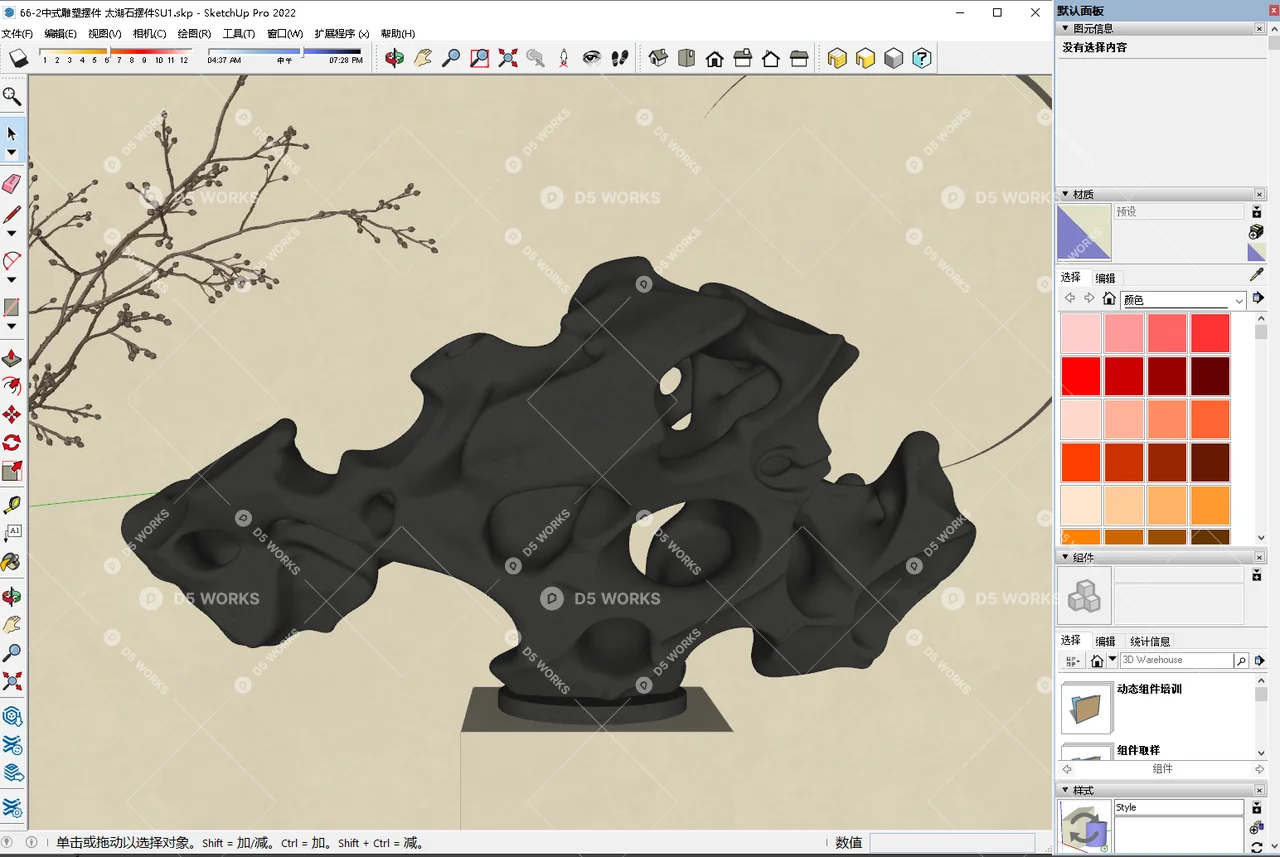Select the Rectangle shape tool
This screenshot has height=857, width=1280.
12,307
